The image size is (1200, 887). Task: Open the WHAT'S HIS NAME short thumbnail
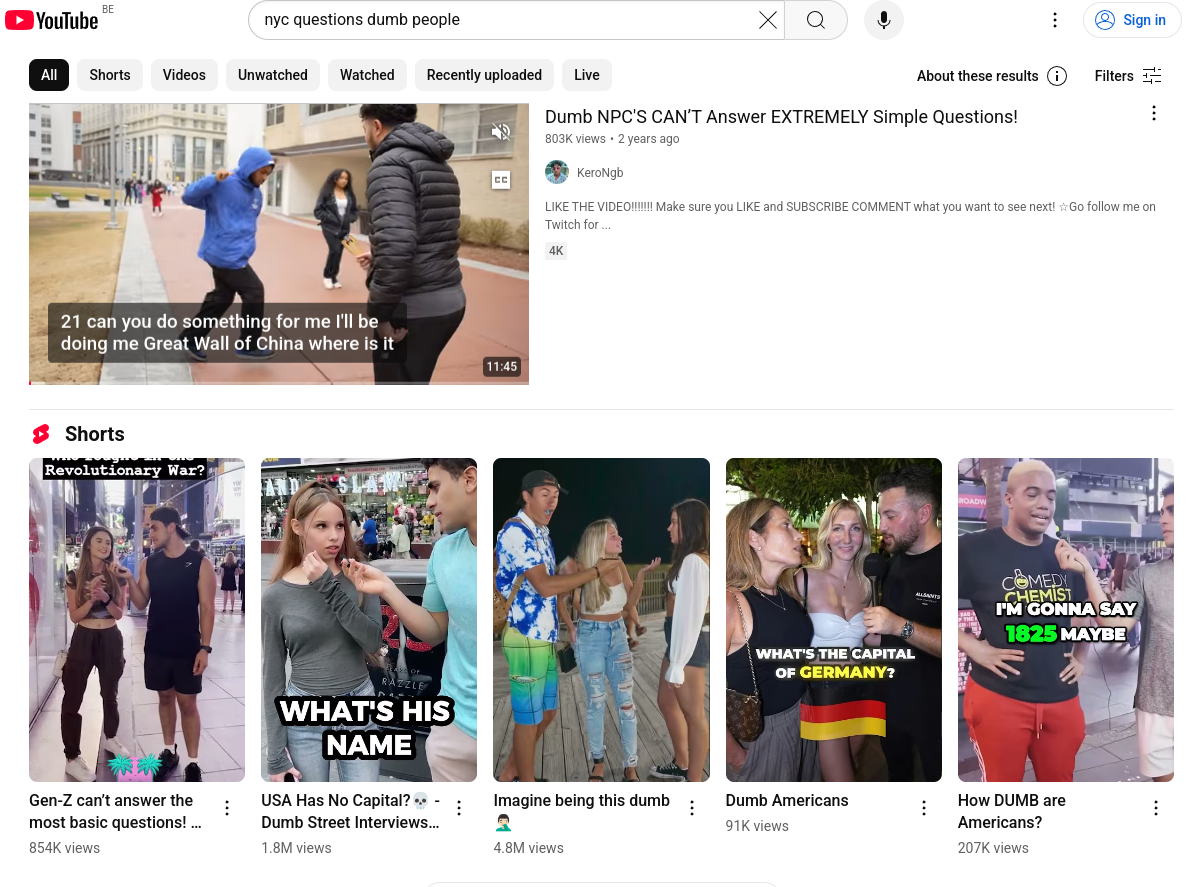369,620
